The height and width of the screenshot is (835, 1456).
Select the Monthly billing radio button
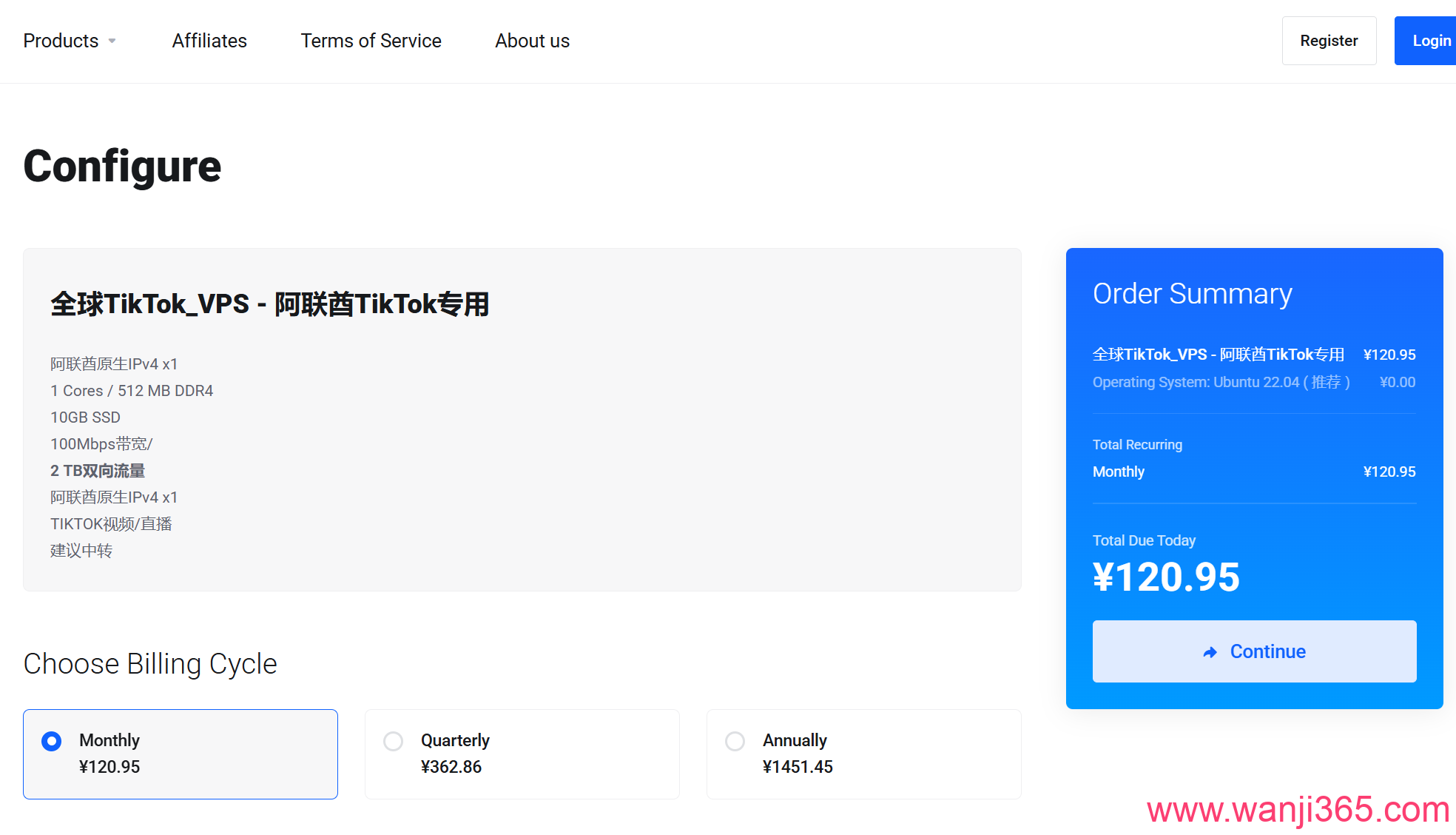tap(52, 741)
